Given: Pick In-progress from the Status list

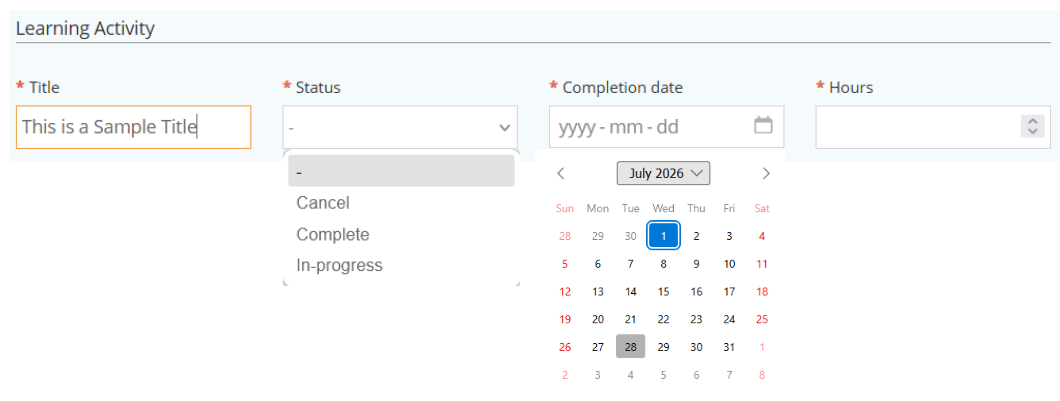Looking at the screenshot, I should (x=339, y=265).
